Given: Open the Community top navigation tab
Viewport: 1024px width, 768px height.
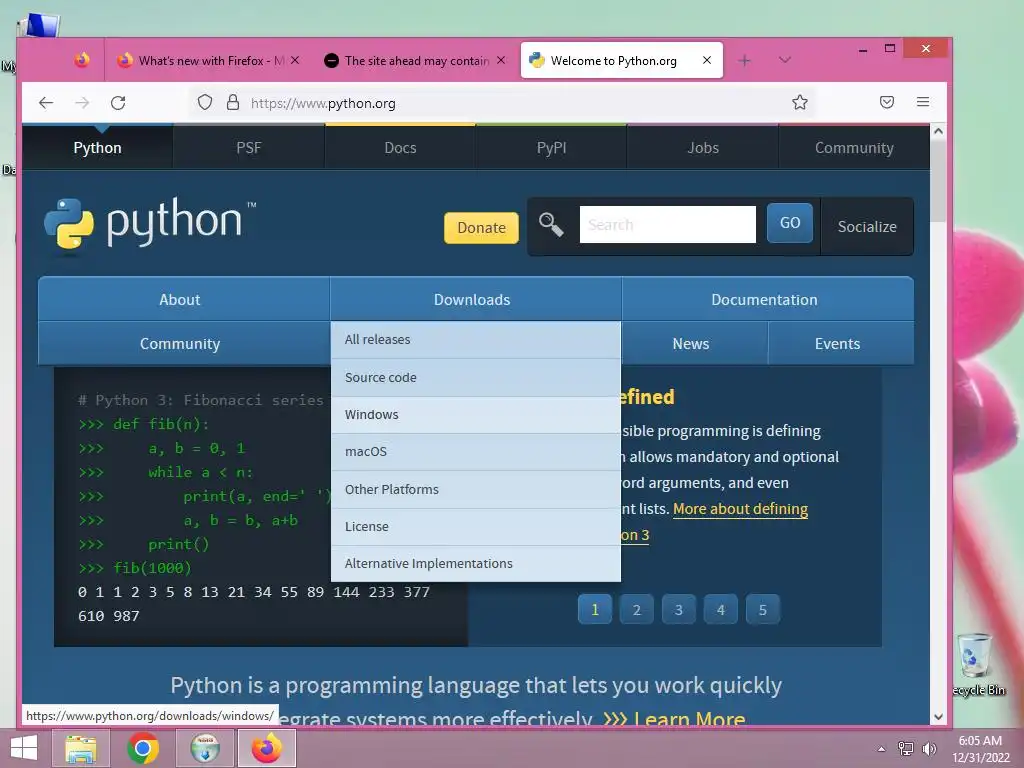Looking at the screenshot, I should coord(854,148).
